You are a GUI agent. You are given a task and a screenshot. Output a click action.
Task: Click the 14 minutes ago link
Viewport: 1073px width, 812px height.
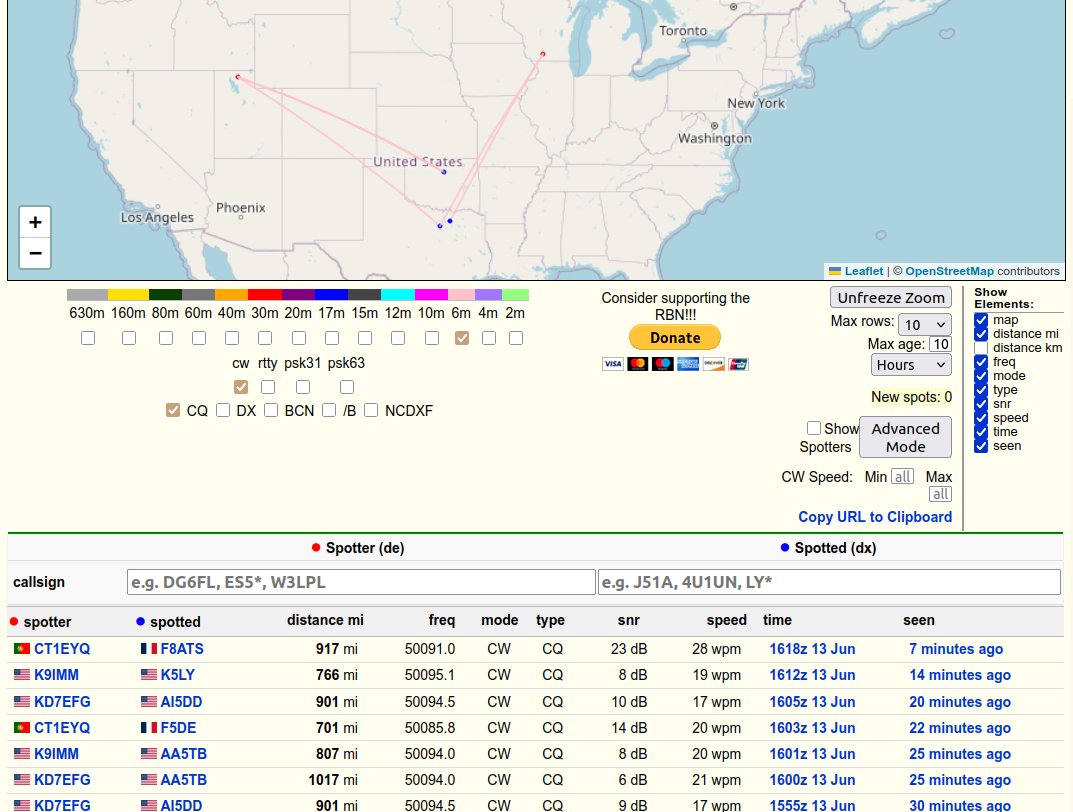click(x=959, y=675)
